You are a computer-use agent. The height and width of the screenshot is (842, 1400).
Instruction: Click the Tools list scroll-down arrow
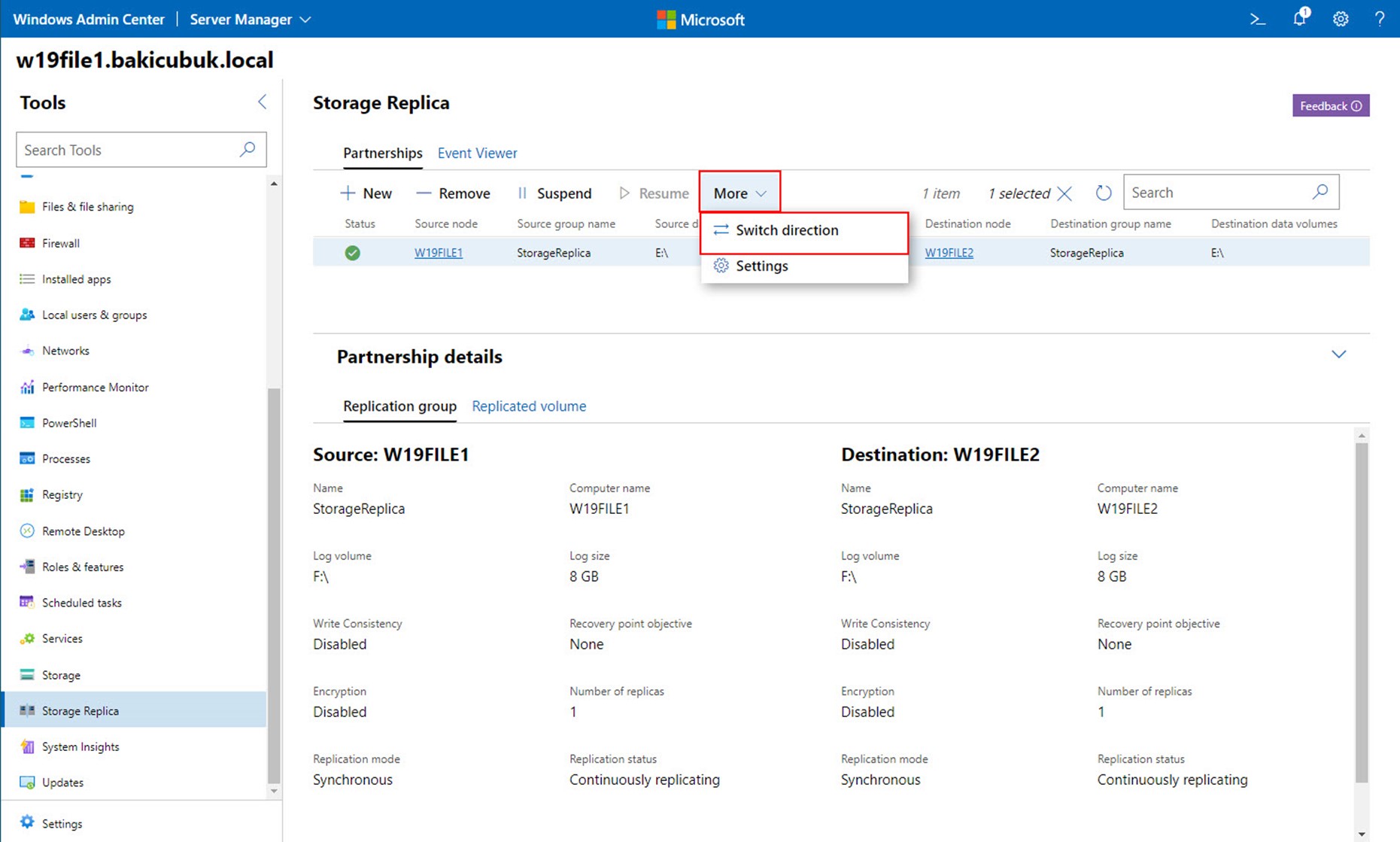point(274,791)
